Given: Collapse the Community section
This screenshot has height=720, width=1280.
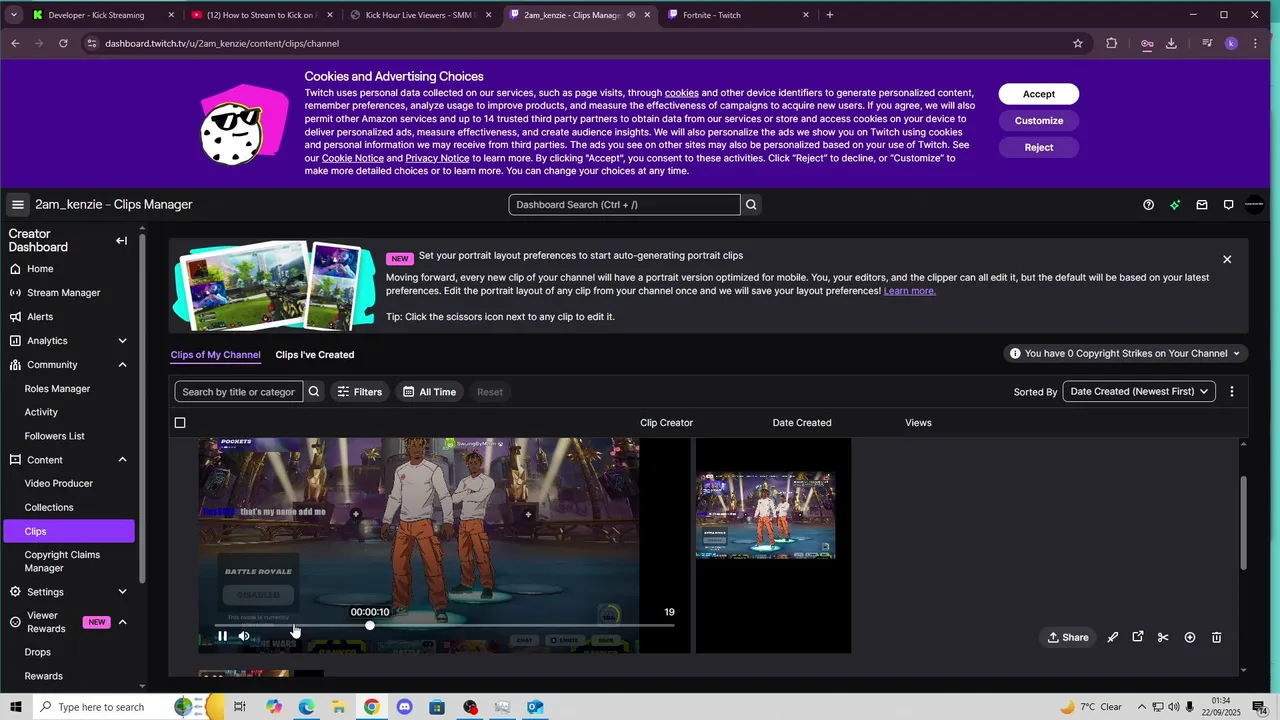Looking at the screenshot, I should coord(122,365).
